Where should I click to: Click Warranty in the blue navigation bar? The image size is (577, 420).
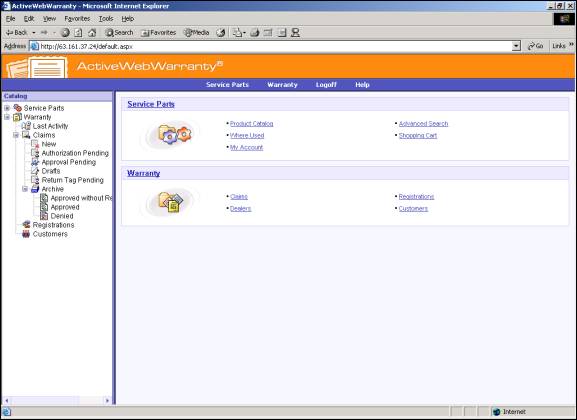[x=282, y=85]
